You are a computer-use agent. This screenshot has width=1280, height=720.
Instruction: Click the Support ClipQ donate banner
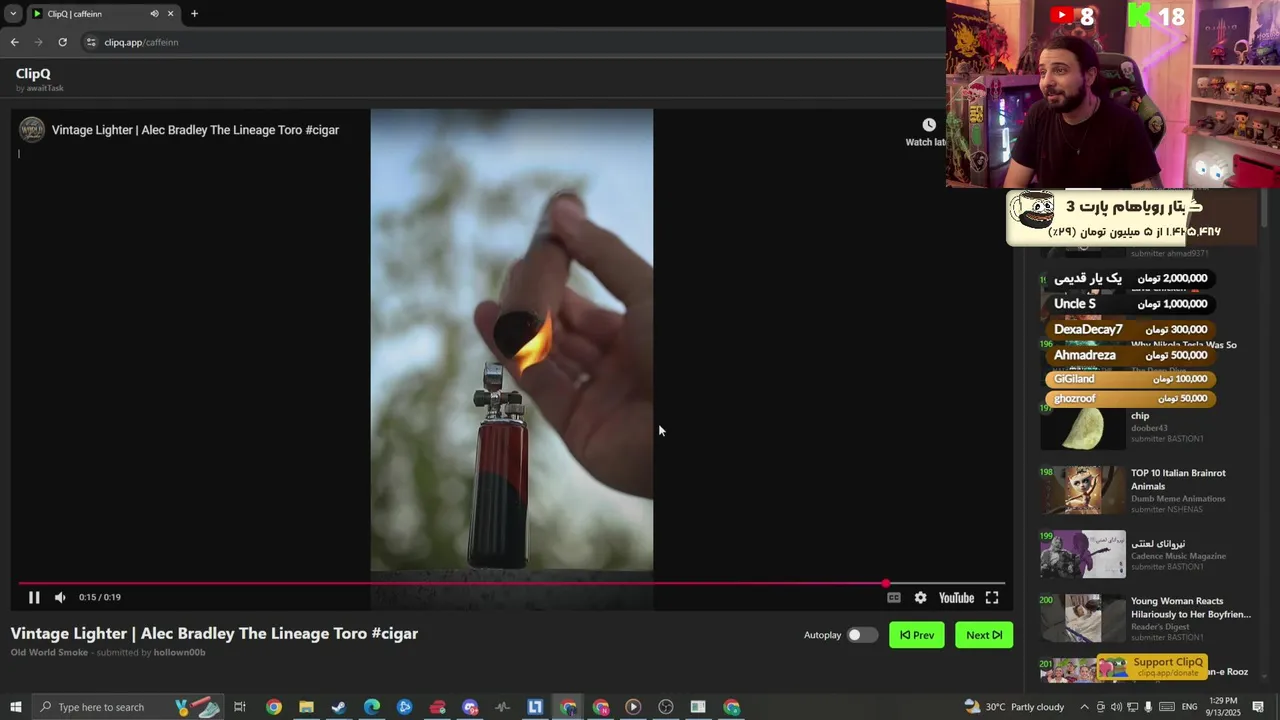1152,666
